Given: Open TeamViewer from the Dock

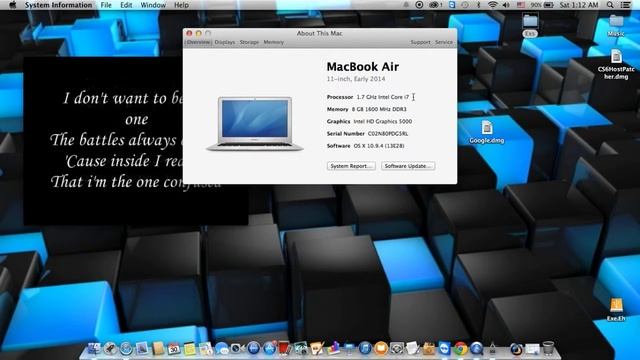Looking at the screenshot, I should (445, 348).
